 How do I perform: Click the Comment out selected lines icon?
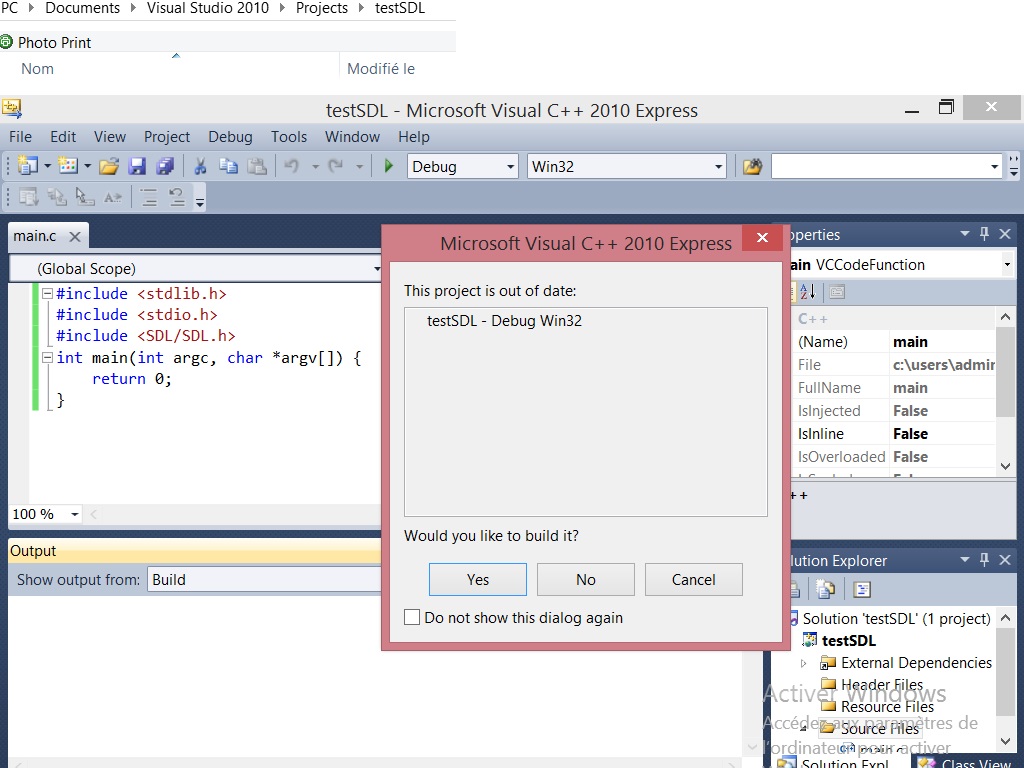click(149, 197)
